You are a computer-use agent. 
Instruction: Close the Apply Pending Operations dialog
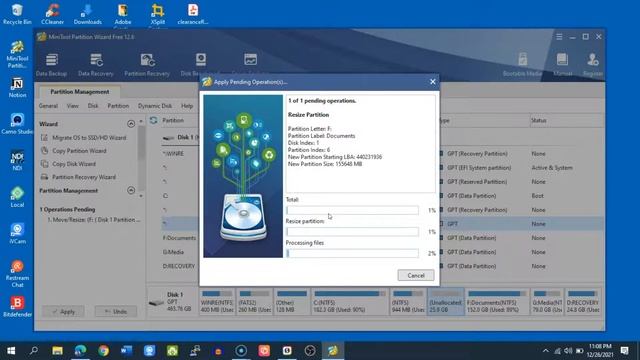point(433,82)
